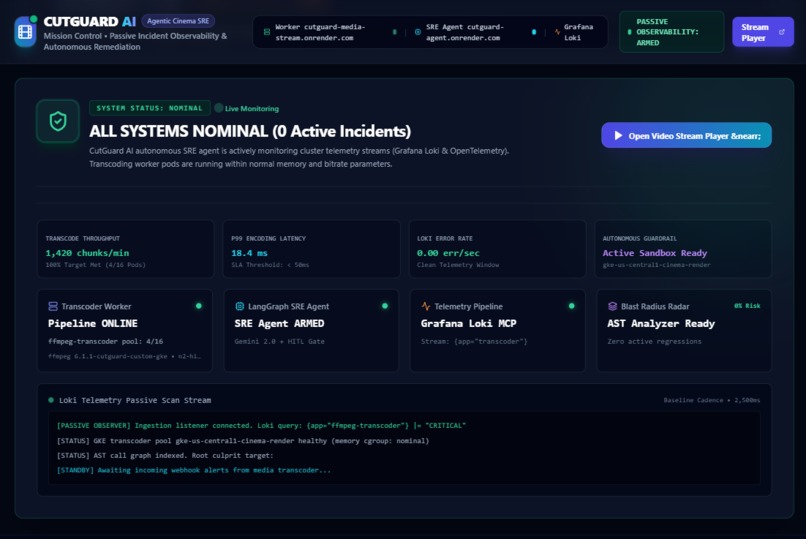Click the AST call graph indexed log line
Screen dimensions: 806x539
pyautogui.click(x=165, y=455)
